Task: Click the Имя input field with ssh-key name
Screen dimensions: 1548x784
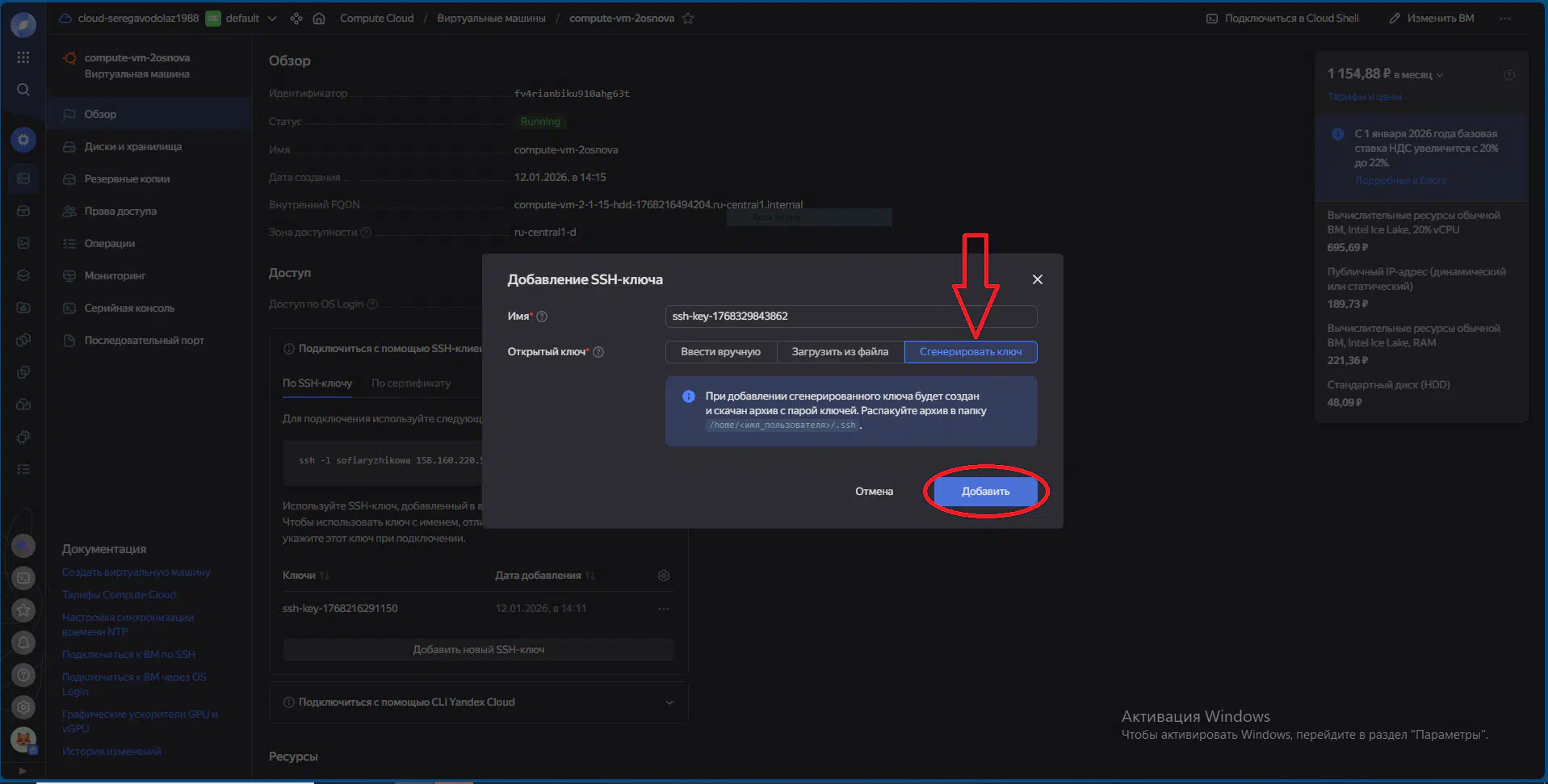Action: click(851, 317)
